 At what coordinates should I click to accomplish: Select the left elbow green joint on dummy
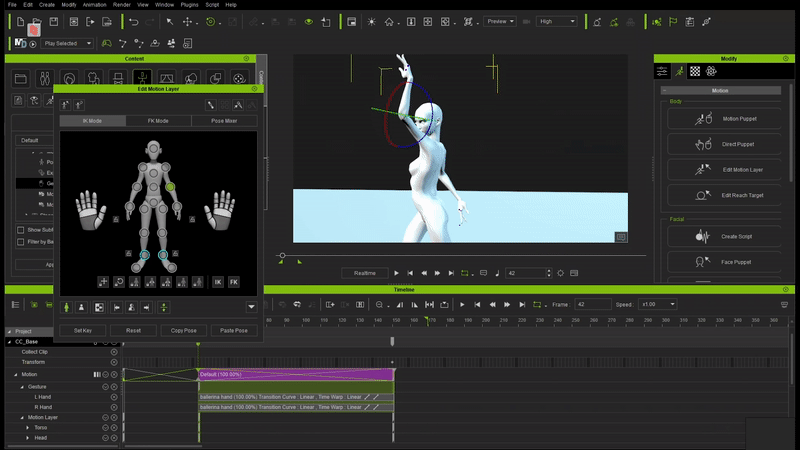tap(170, 187)
